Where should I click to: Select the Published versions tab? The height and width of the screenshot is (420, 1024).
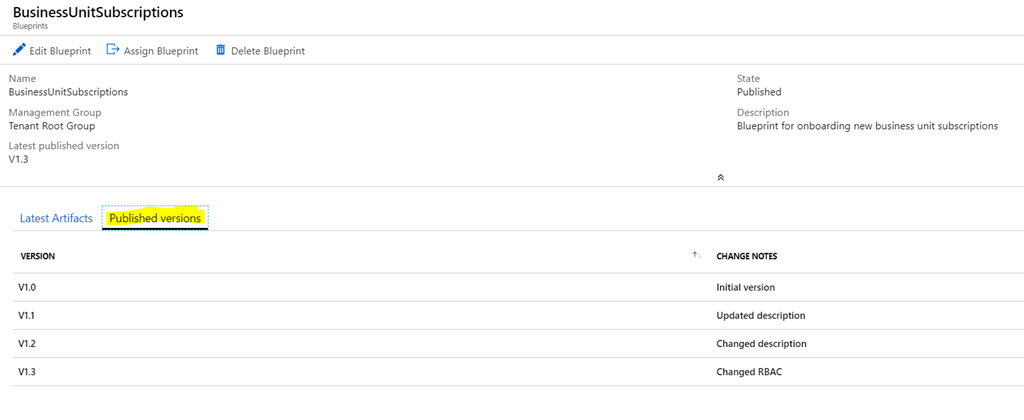[x=155, y=218]
